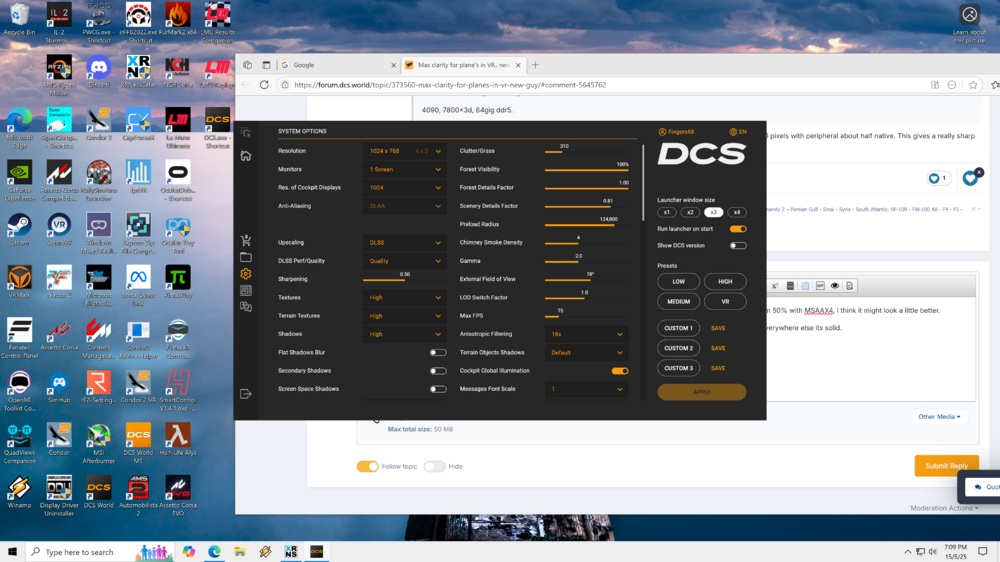Apply the VR preset
Image resolution: width=1000 pixels, height=562 pixels.
coord(725,301)
